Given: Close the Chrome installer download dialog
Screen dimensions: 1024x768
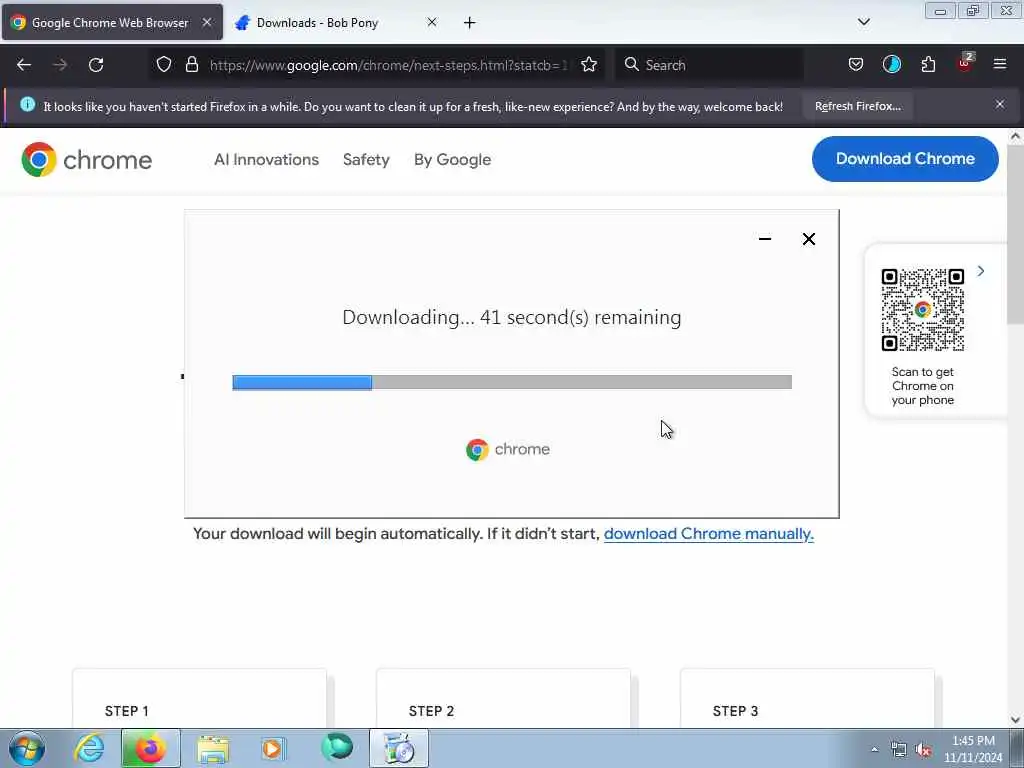Looking at the screenshot, I should (808, 239).
